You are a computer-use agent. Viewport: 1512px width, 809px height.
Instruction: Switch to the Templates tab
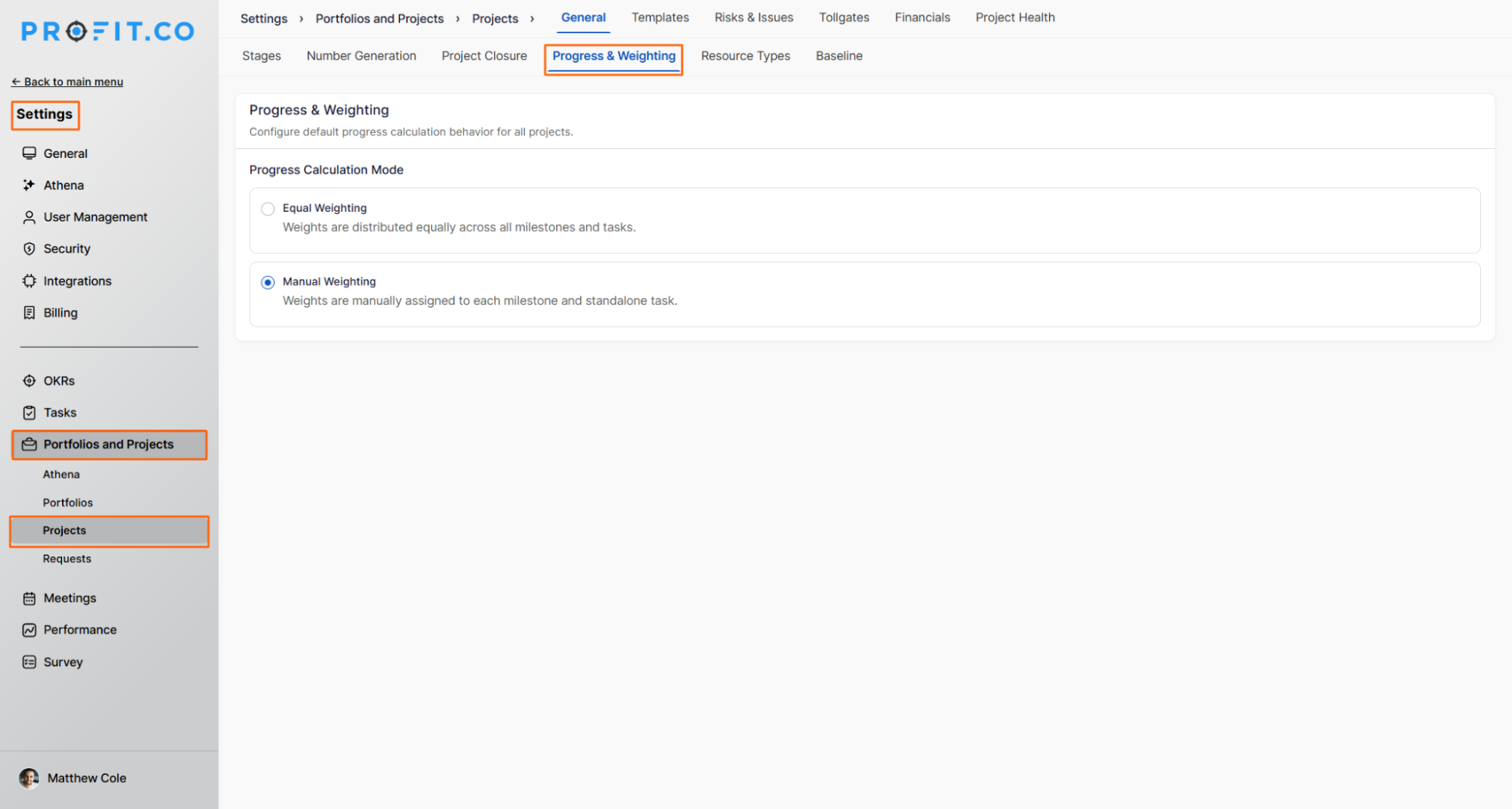pyautogui.click(x=660, y=17)
